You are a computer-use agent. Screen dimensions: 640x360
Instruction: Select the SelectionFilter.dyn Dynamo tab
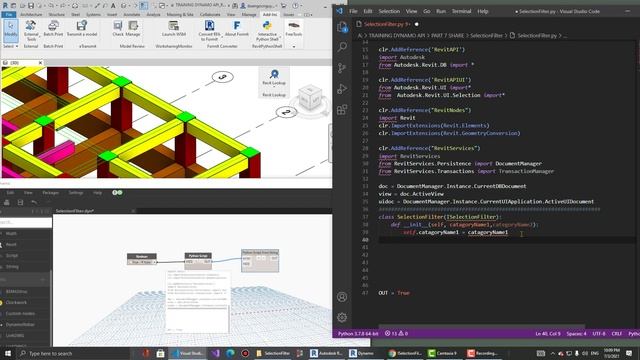tap(75, 211)
